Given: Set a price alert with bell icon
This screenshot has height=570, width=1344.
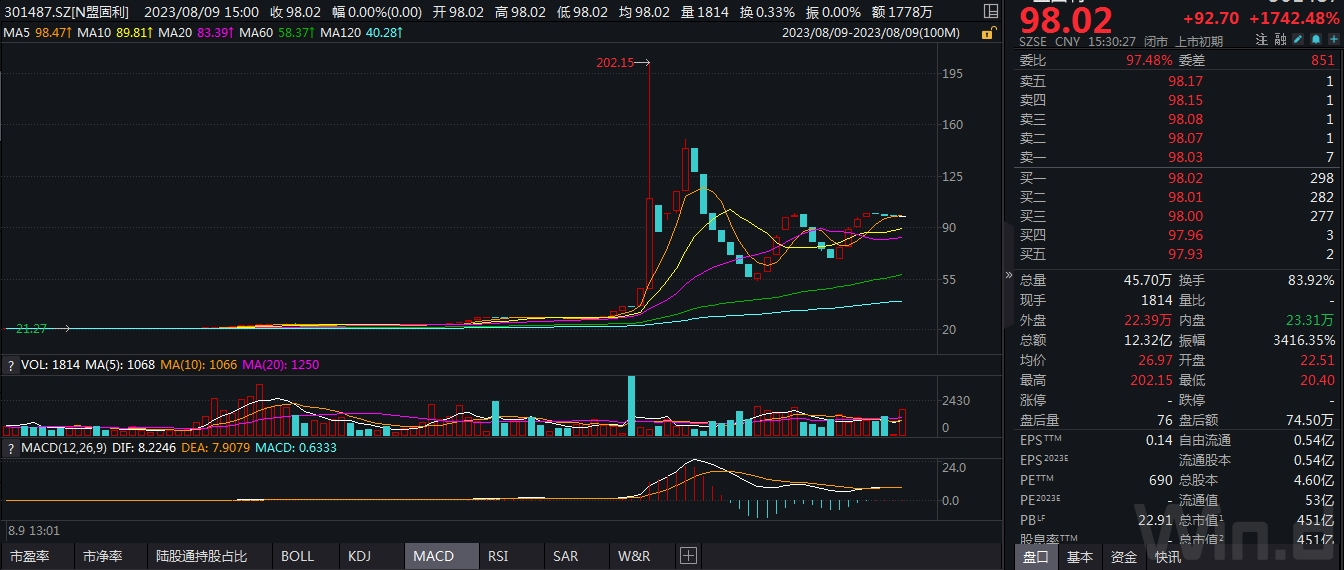Looking at the screenshot, I should click(1314, 40).
